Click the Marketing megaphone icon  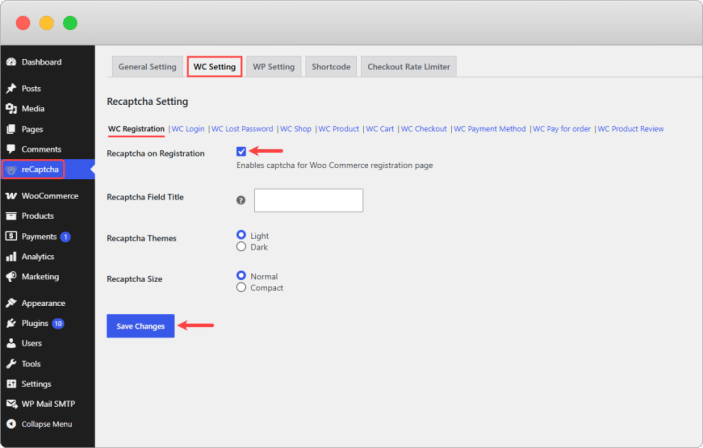(11, 277)
